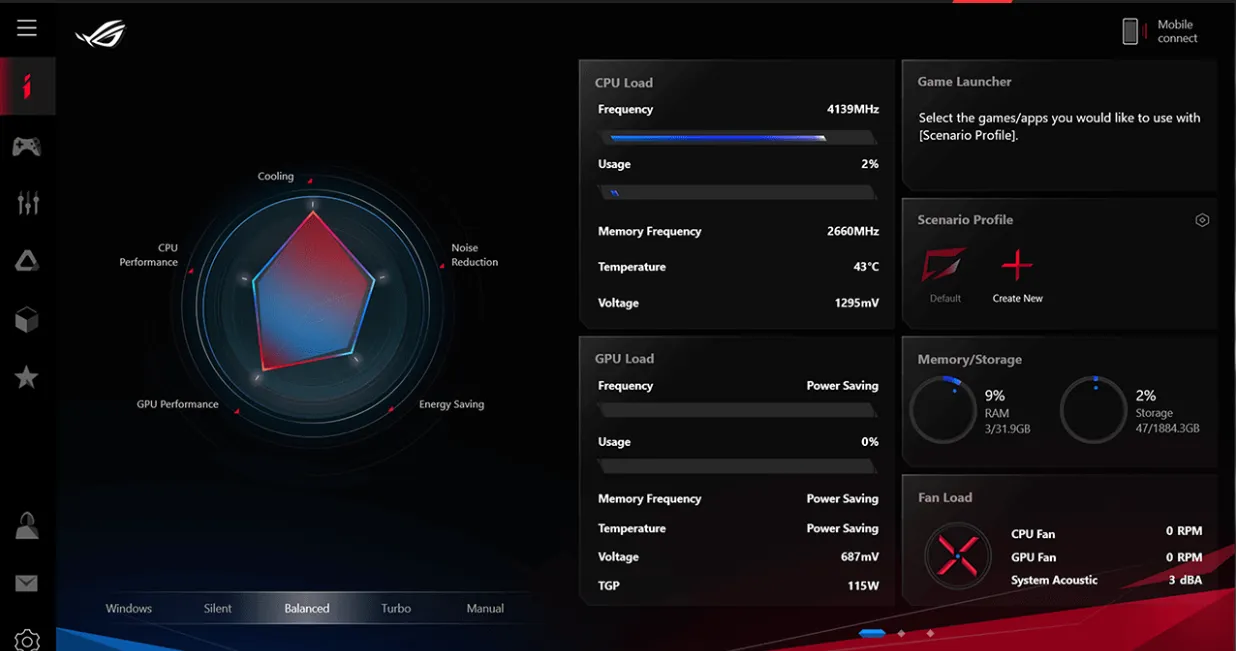The width and height of the screenshot is (1236, 651).
Task: Click the GPU Fan 0 RPM value
Action: pyautogui.click(x=1184, y=557)
